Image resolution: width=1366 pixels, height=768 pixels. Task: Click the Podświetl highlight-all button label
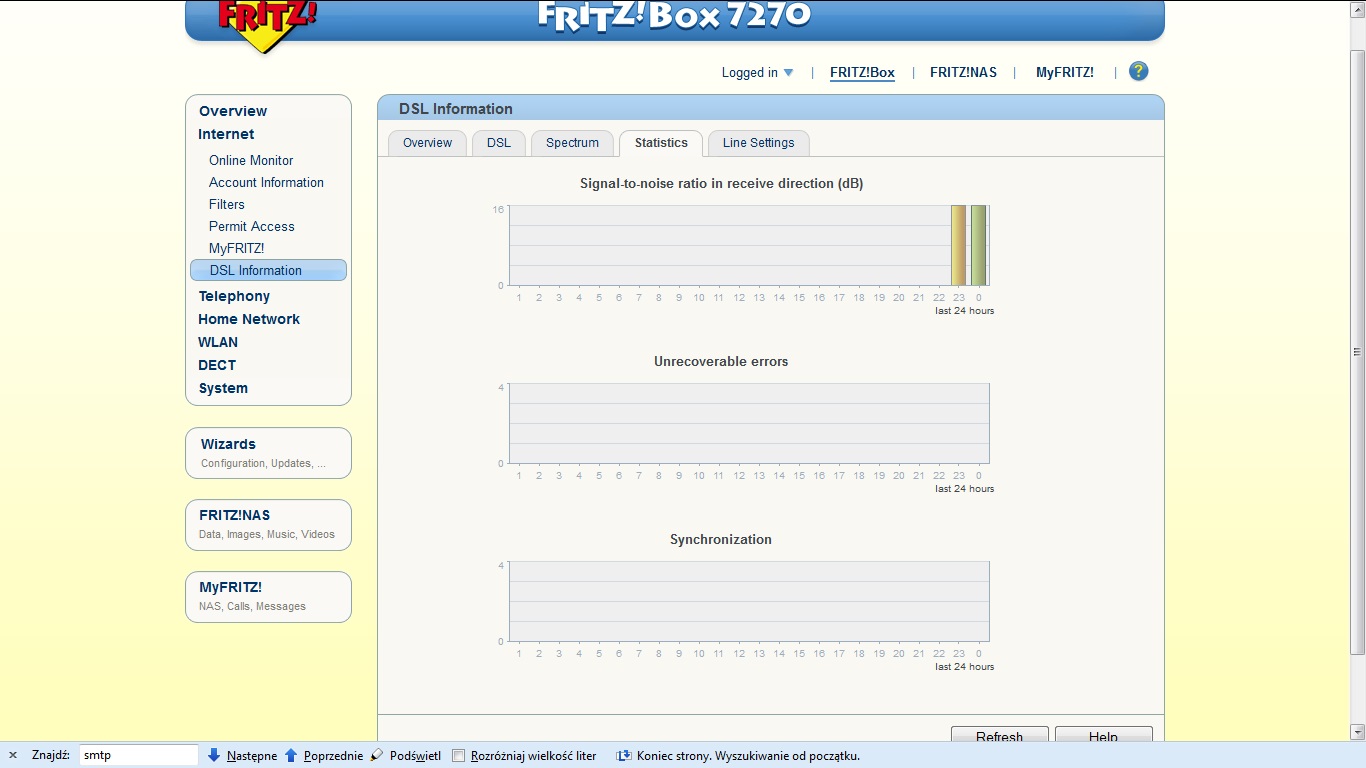[415, 756]
